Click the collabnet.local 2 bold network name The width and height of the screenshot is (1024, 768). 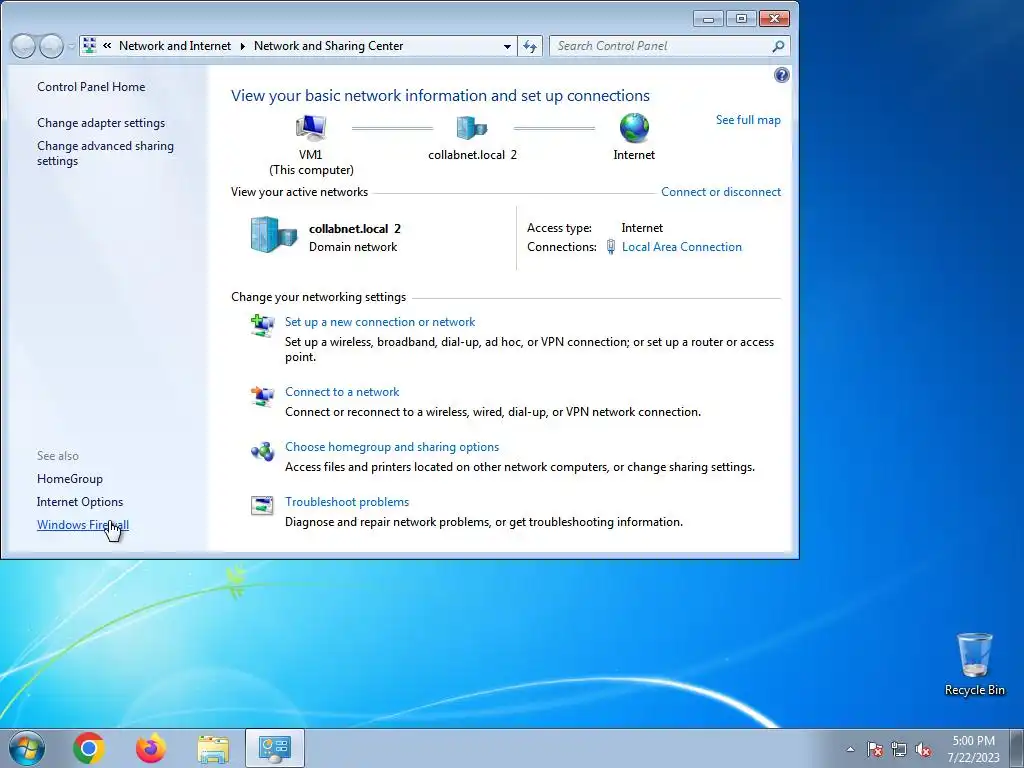(355, 229)
